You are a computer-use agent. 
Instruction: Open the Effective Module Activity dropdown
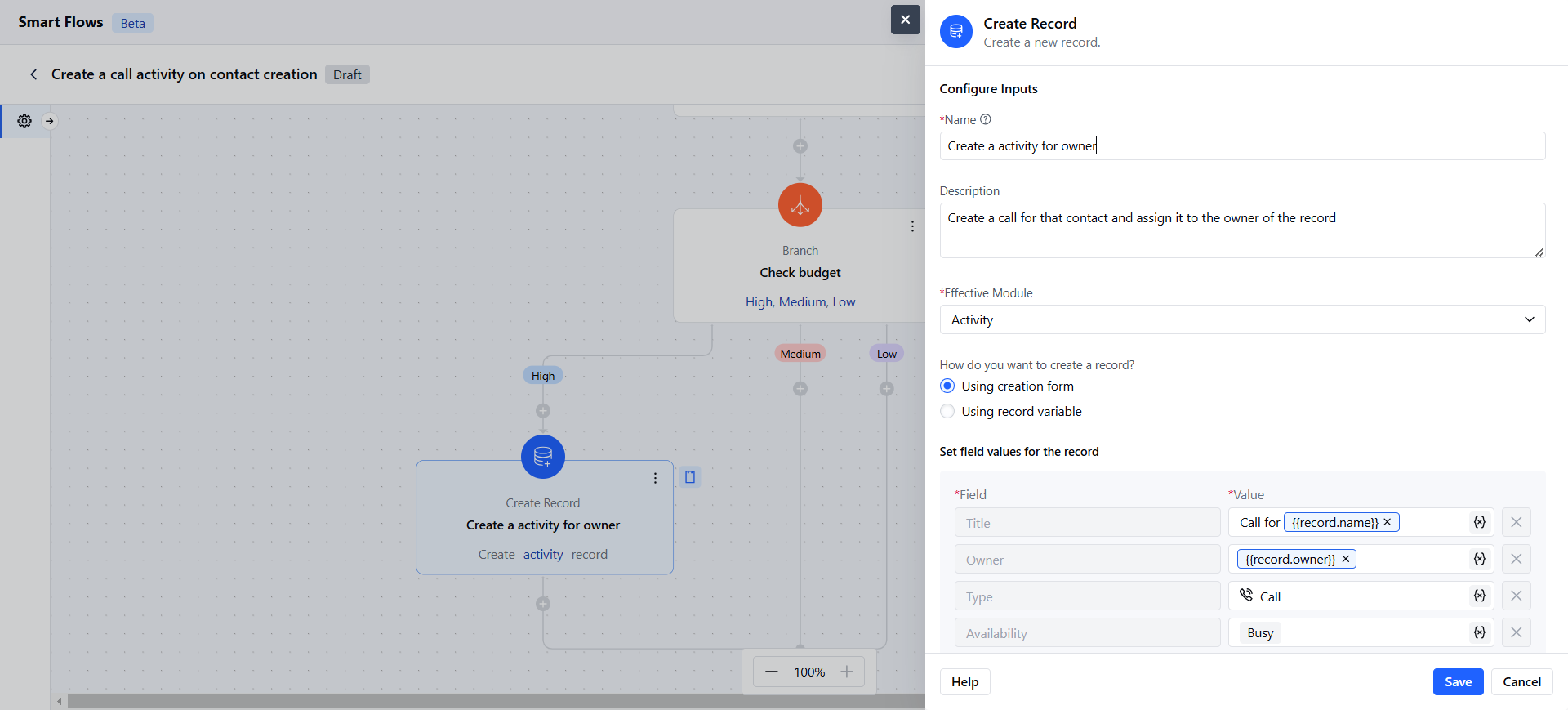click(x=1242, y=319)
